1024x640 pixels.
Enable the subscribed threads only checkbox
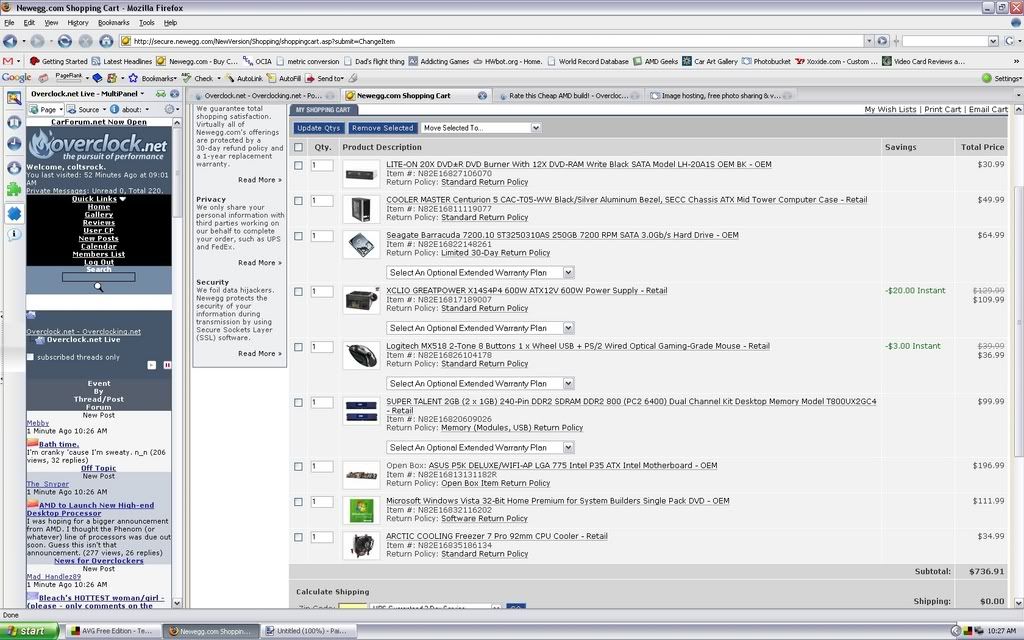tap(30, 357)
